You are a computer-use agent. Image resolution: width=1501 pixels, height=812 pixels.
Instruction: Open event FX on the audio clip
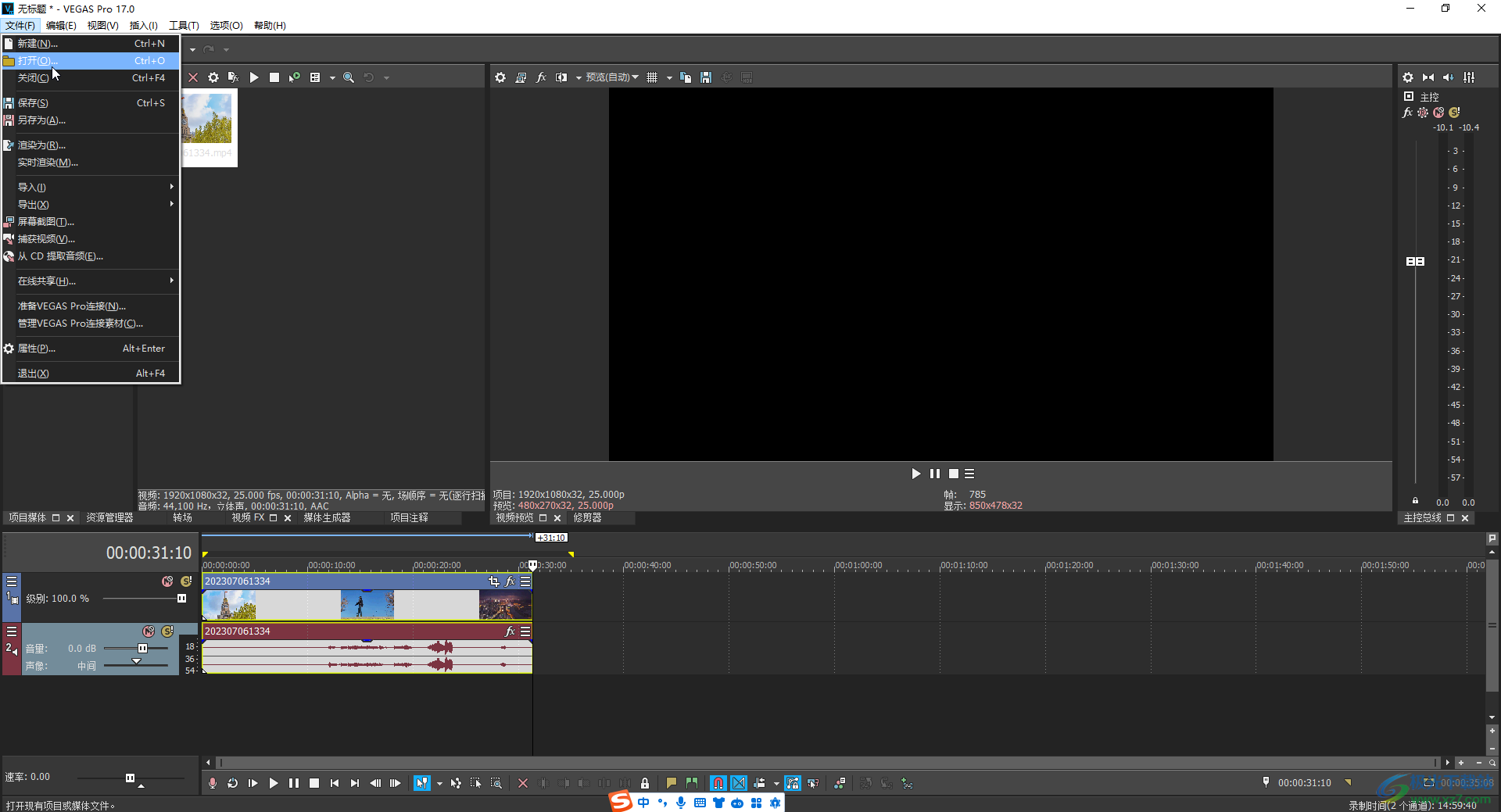coord(510,631)
